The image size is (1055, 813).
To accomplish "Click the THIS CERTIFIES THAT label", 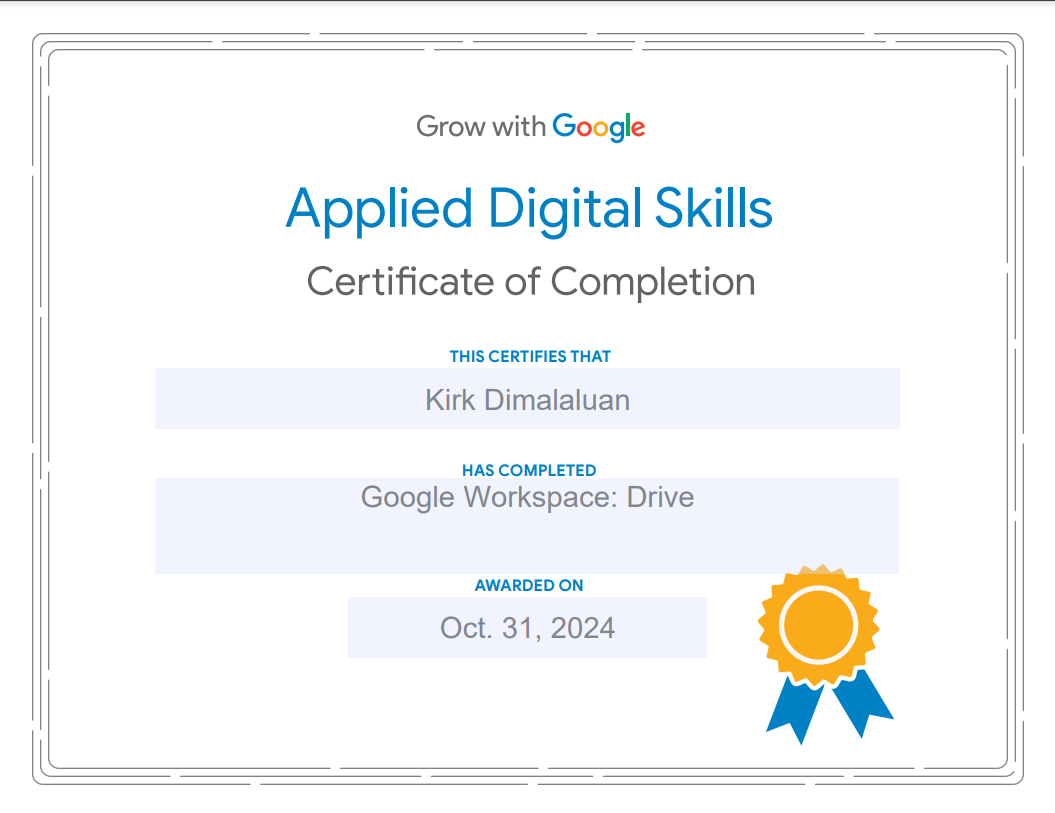I will [x=529, y=356].
